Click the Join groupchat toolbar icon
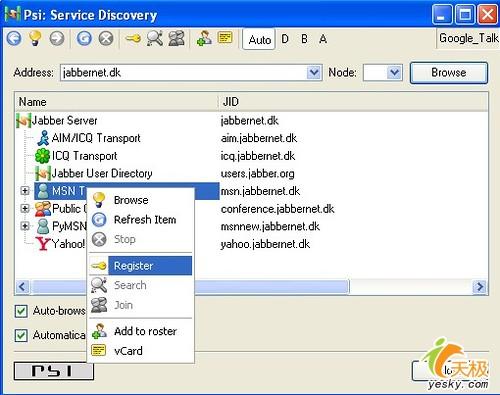The image size is (500, 395). point(176,38)
